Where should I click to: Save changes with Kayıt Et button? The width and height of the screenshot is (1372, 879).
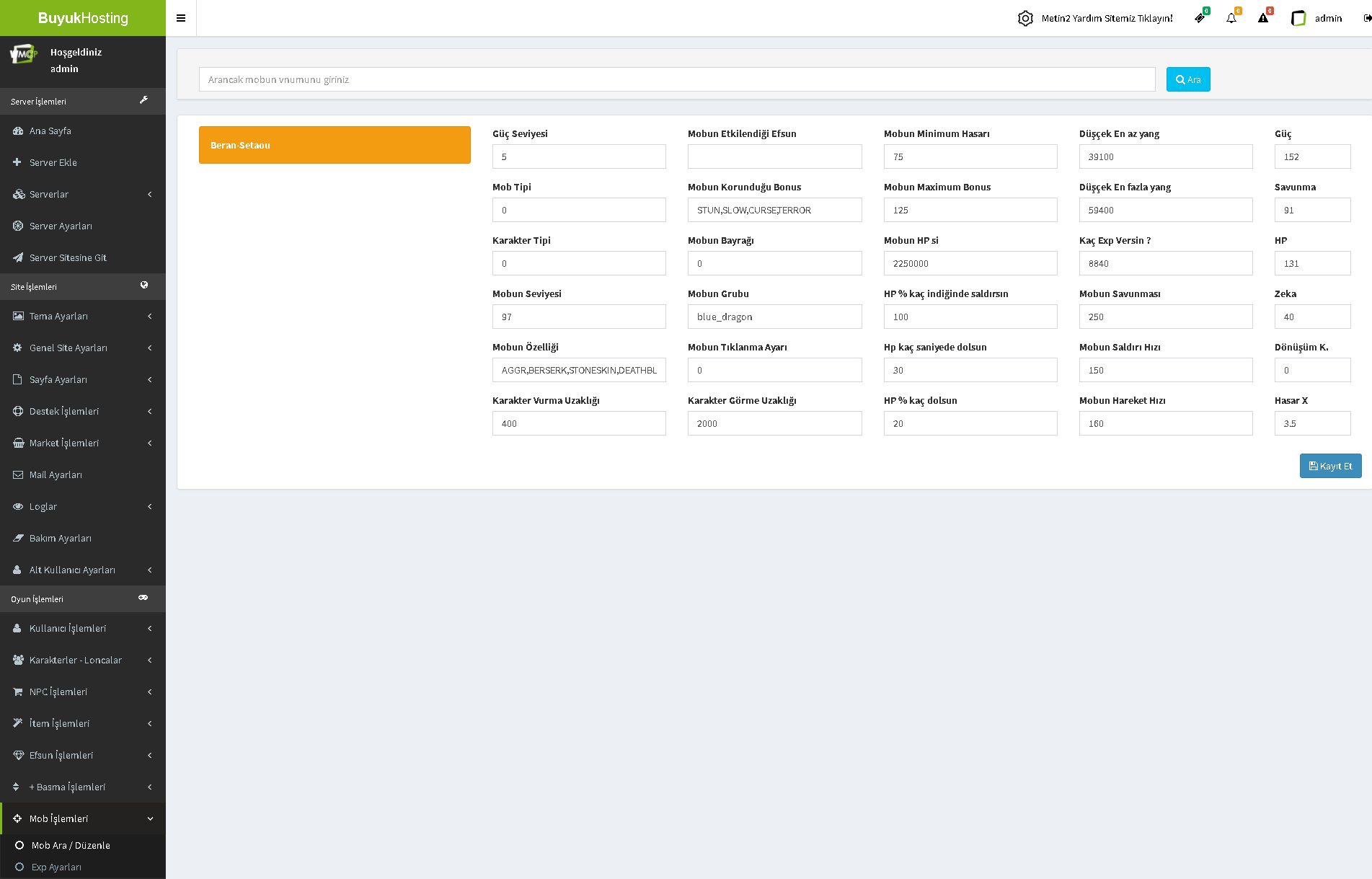tap(1330, 466)
